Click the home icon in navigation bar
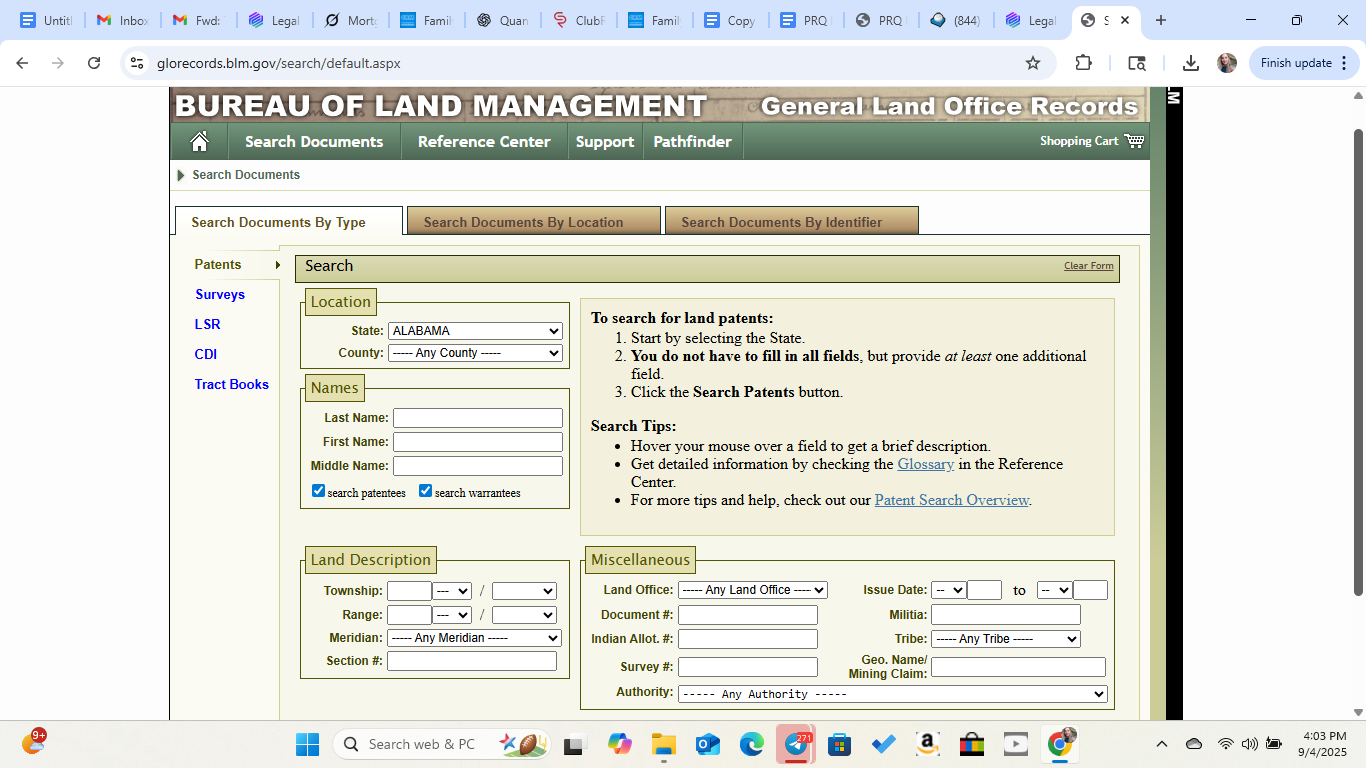 point(199,142)
